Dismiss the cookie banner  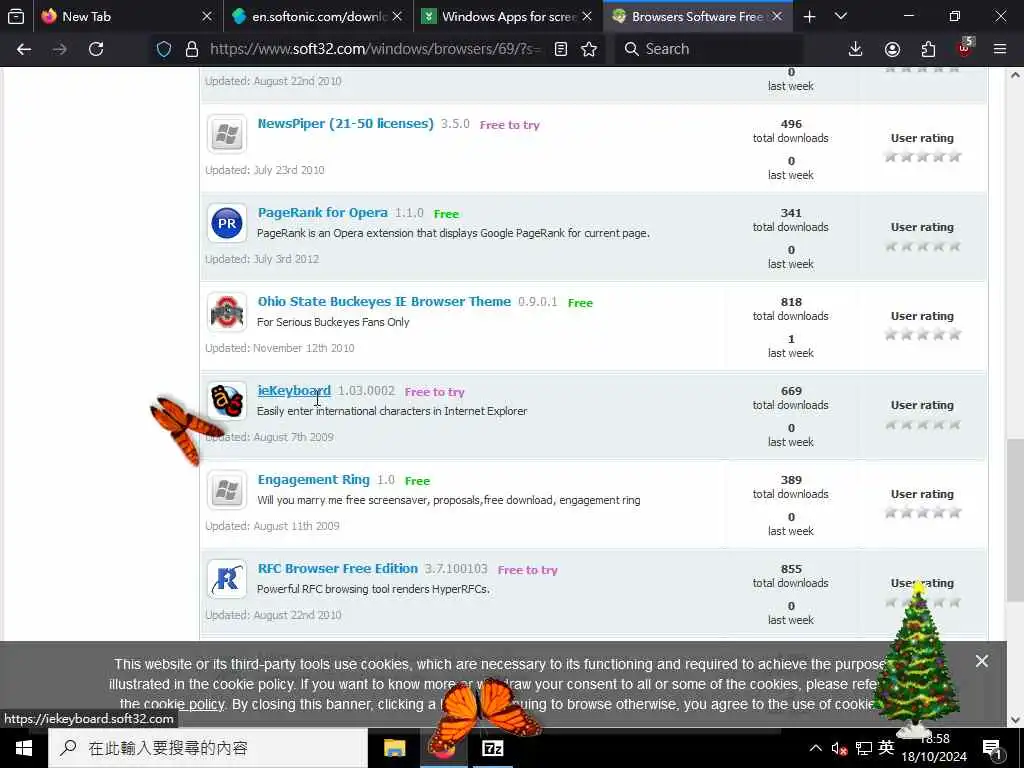click(981, 661)
